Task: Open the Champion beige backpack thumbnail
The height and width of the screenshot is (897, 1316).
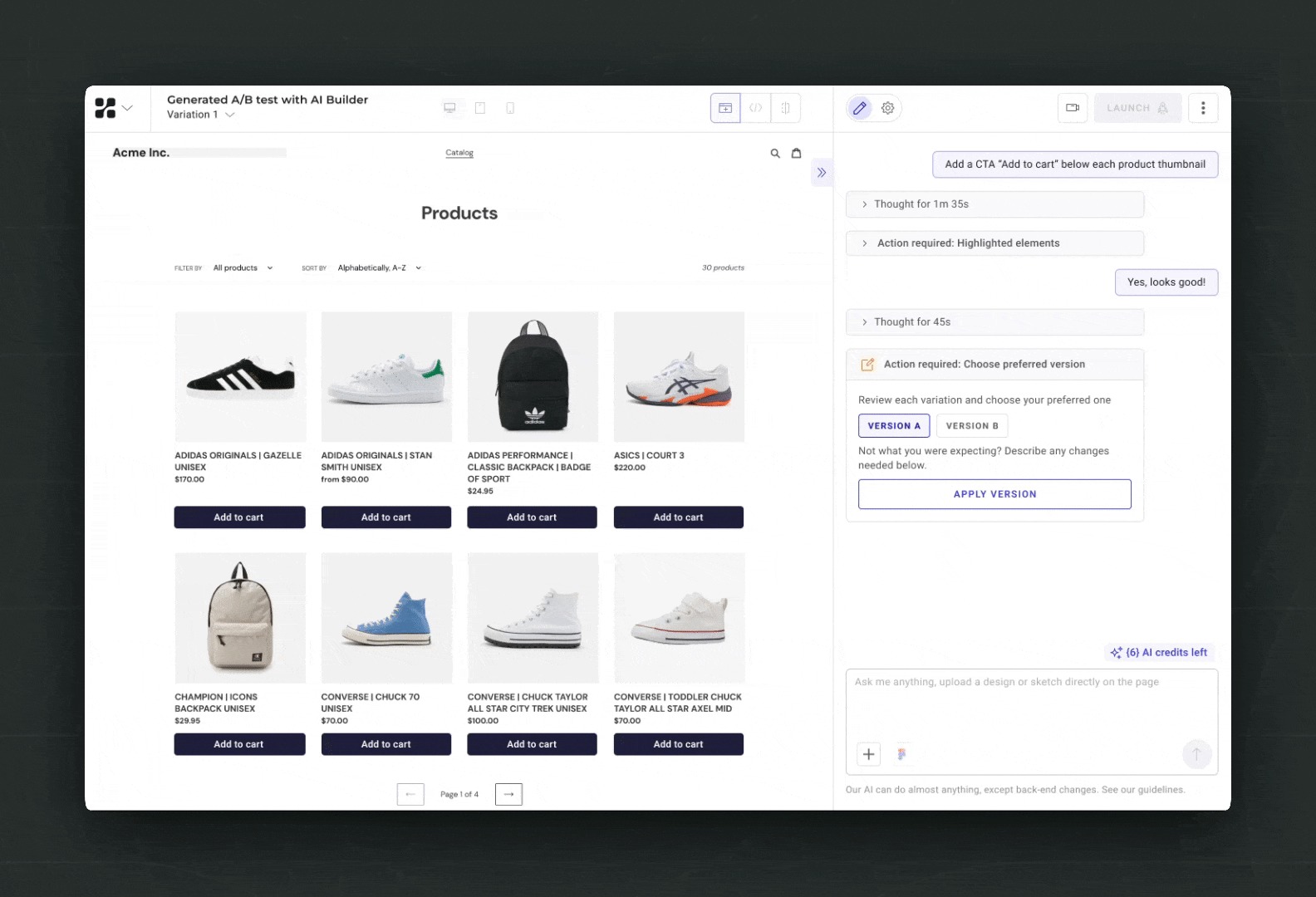Action: 240,618
